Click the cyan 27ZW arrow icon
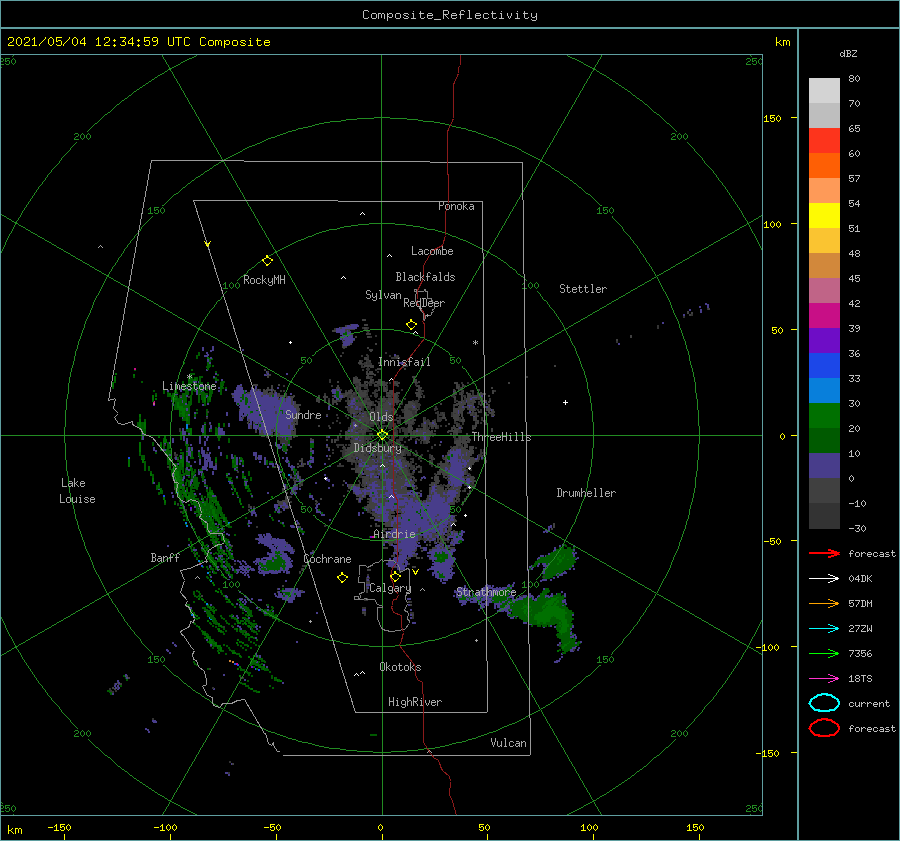This screenshot has height=841, width=900. [824, 629]
